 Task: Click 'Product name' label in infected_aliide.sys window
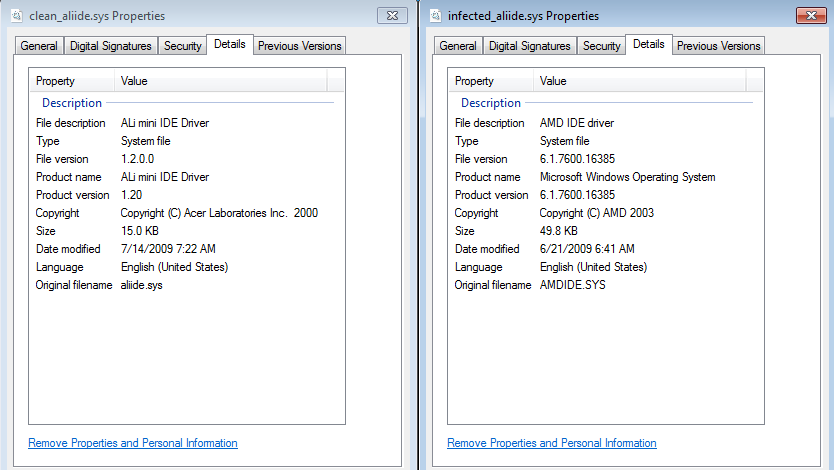[488, 177]
